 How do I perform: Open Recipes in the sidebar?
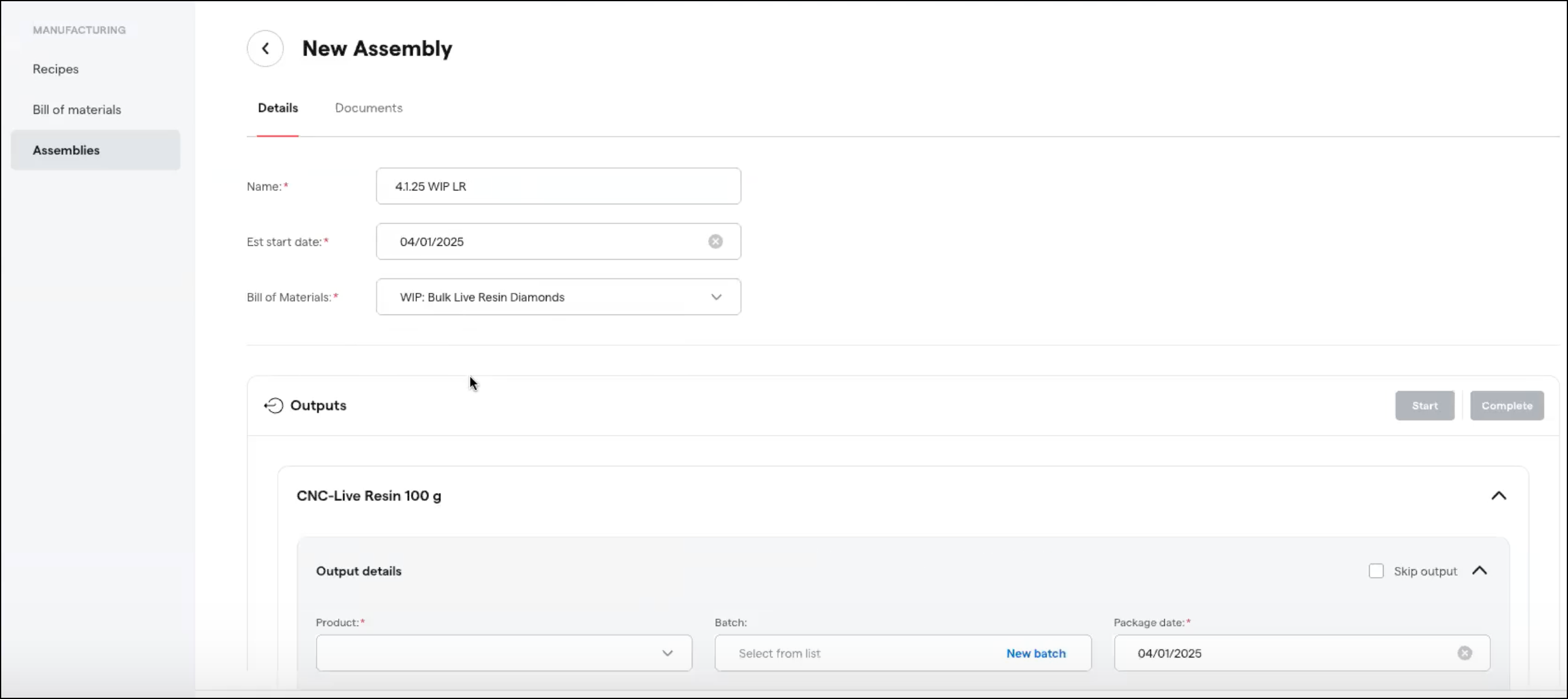[55, 69]
